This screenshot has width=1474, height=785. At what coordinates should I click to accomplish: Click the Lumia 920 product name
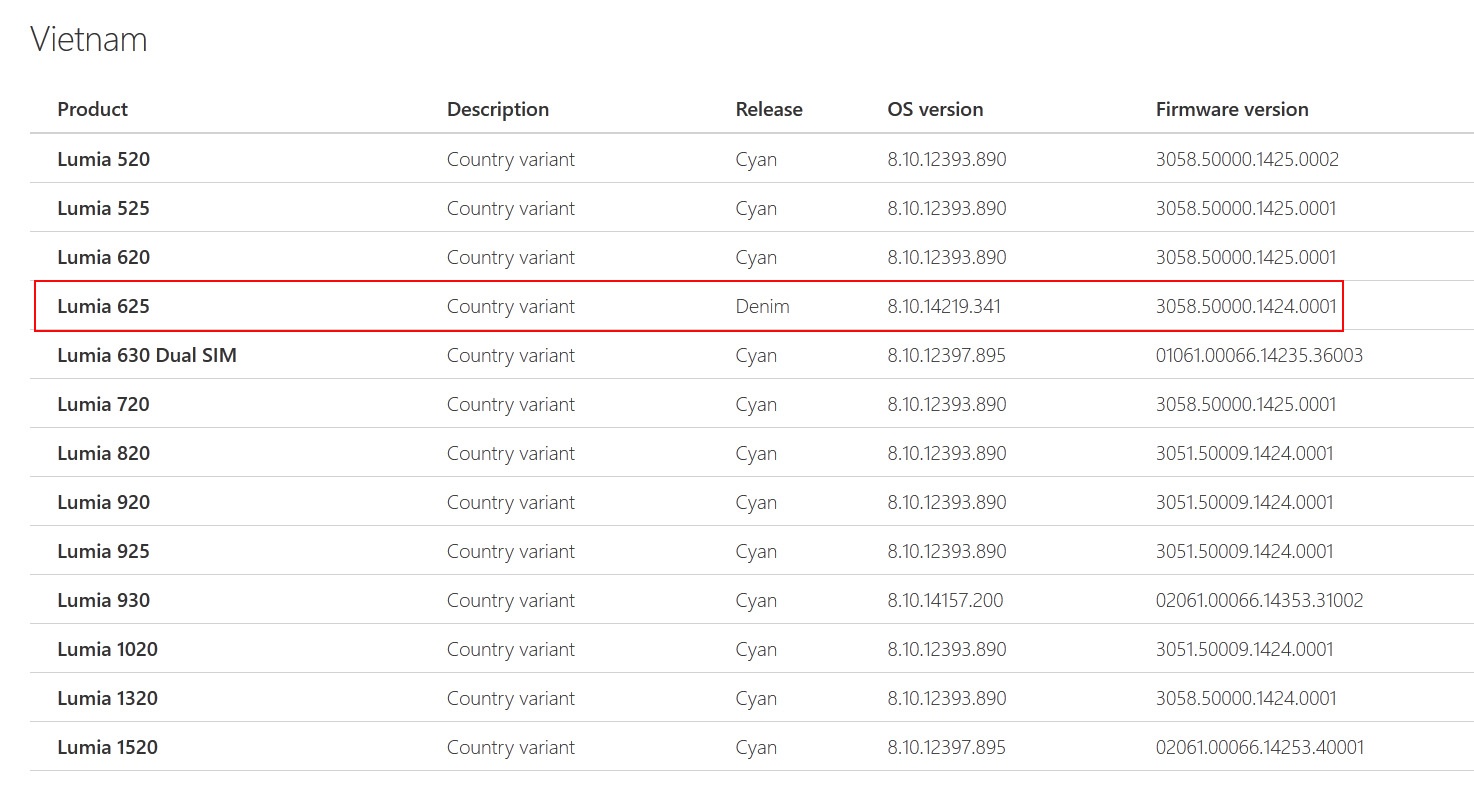click(x=104, y=502)
